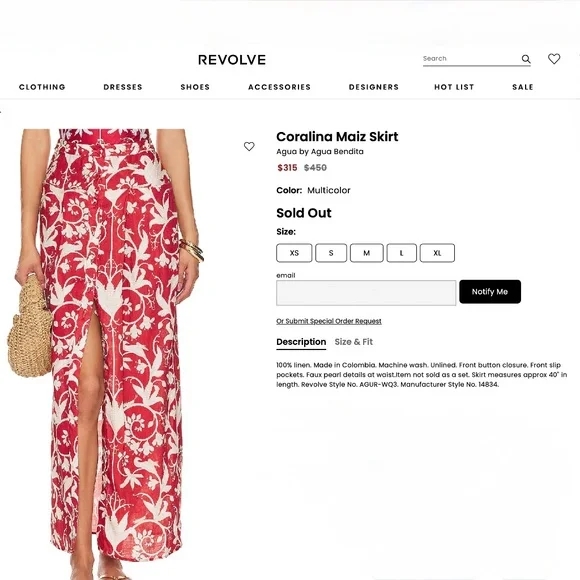Open the Hot List menu

point(454,87)
